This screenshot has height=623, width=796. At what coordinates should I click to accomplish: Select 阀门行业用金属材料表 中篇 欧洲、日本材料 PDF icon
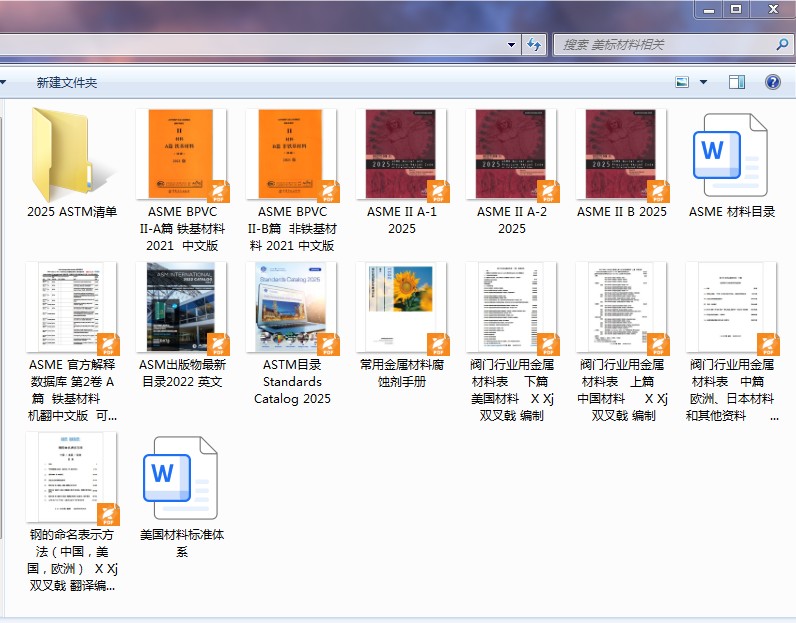(732, 308)
